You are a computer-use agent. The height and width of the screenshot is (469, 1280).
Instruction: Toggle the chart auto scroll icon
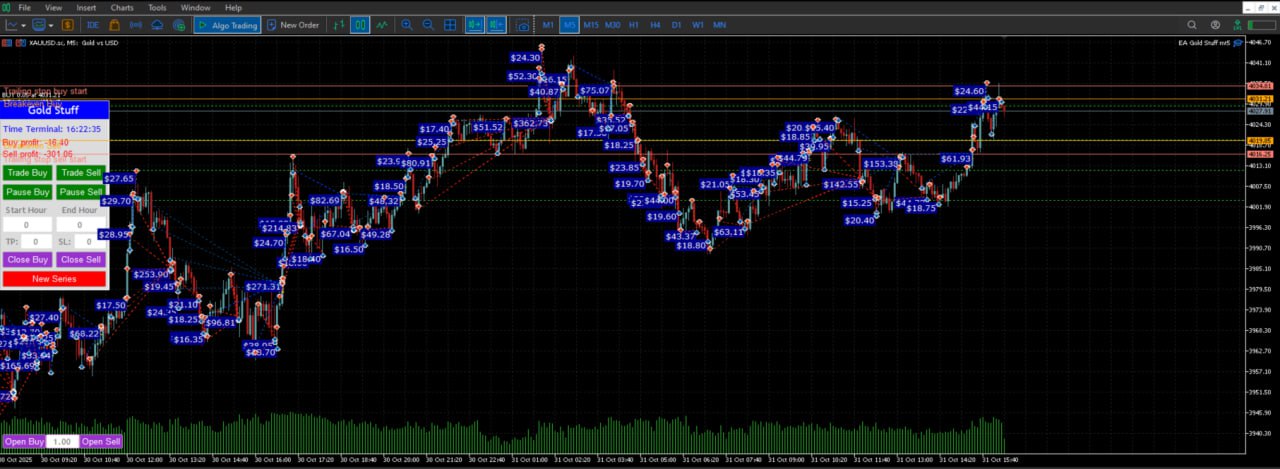coord(474,25)
